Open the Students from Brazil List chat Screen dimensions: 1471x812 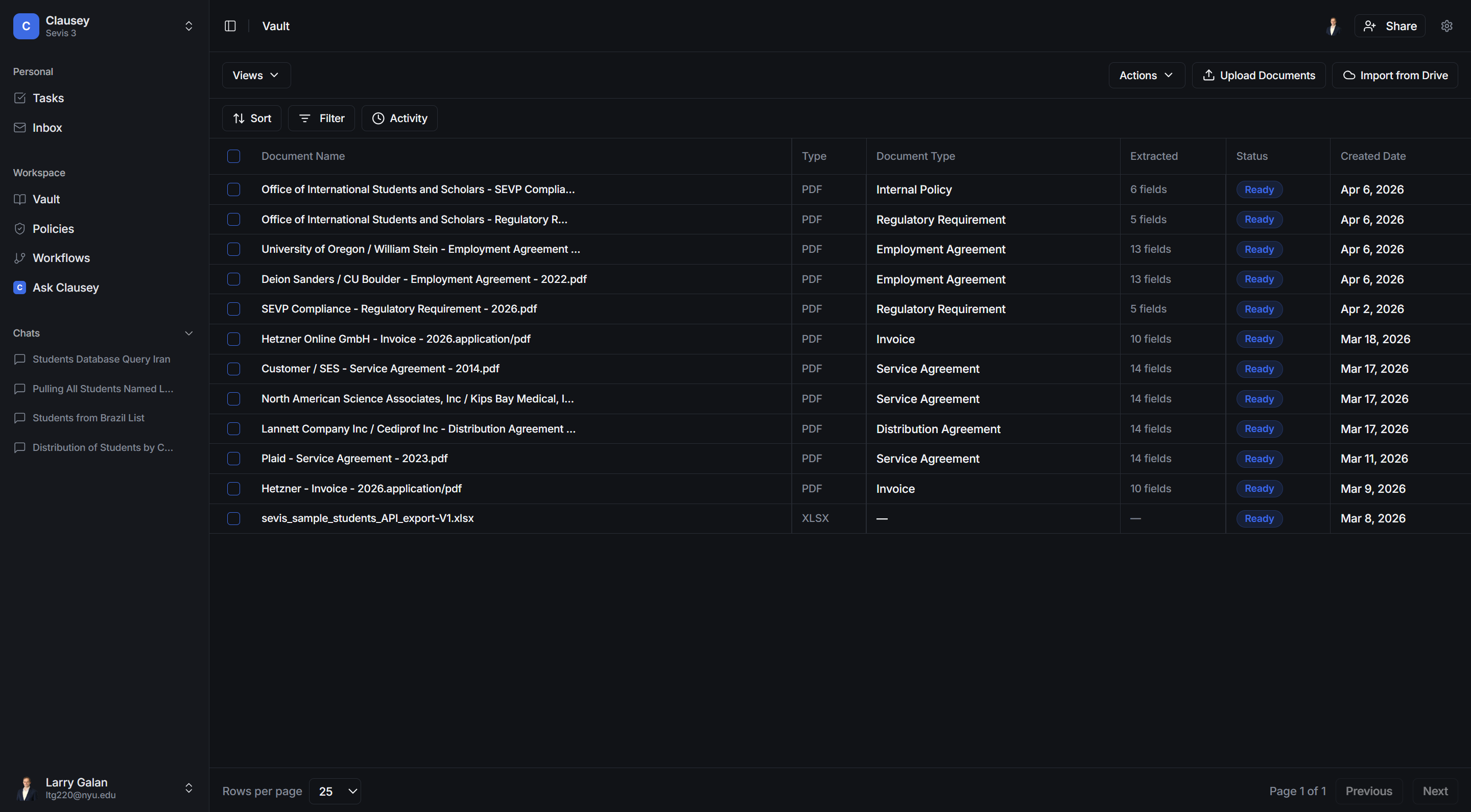88,417
